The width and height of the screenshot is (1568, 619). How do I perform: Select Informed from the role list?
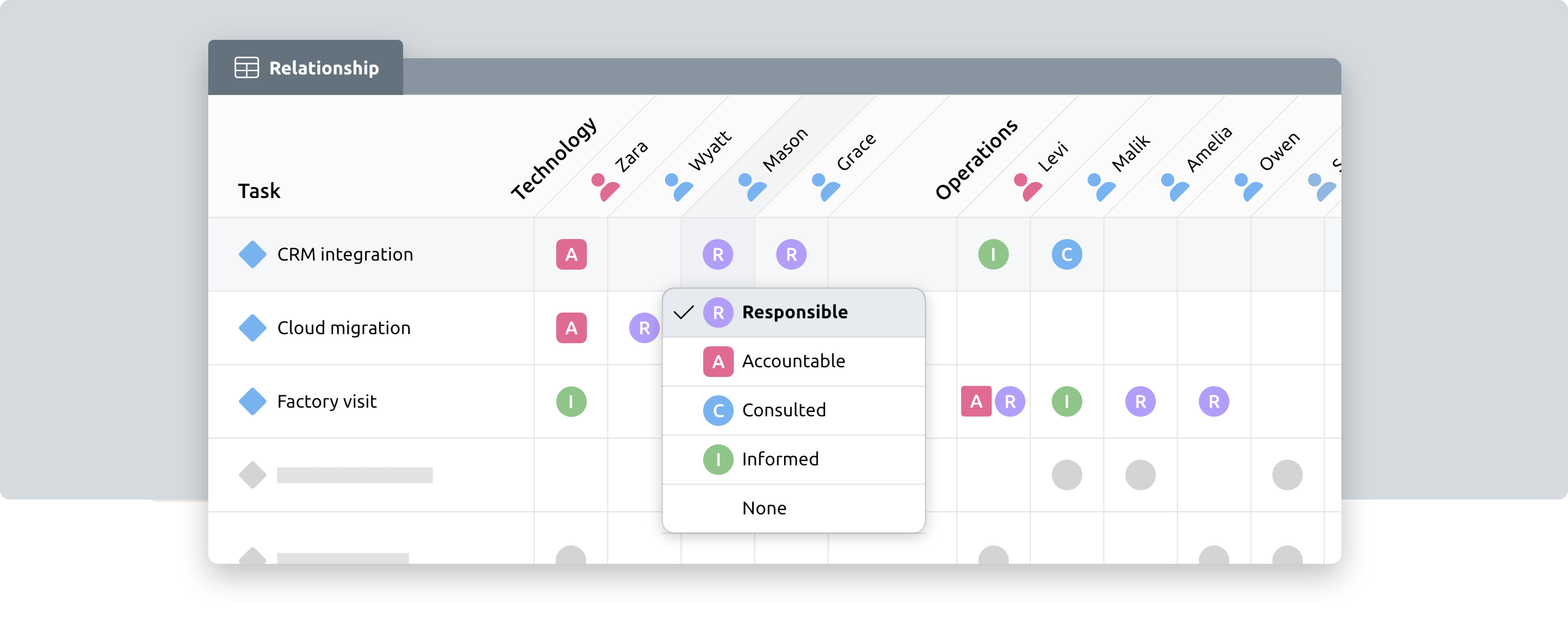[794, 460]
